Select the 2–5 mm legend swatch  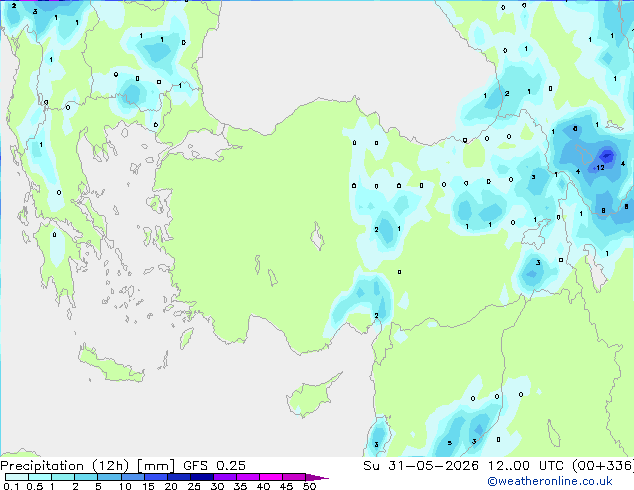pos(86,477)
